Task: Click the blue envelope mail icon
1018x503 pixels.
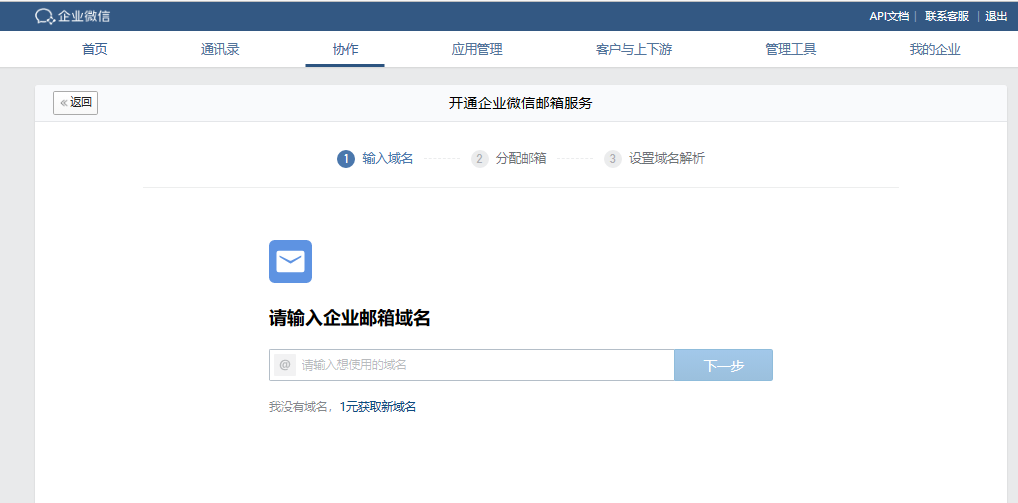Action: pos(290,262)
